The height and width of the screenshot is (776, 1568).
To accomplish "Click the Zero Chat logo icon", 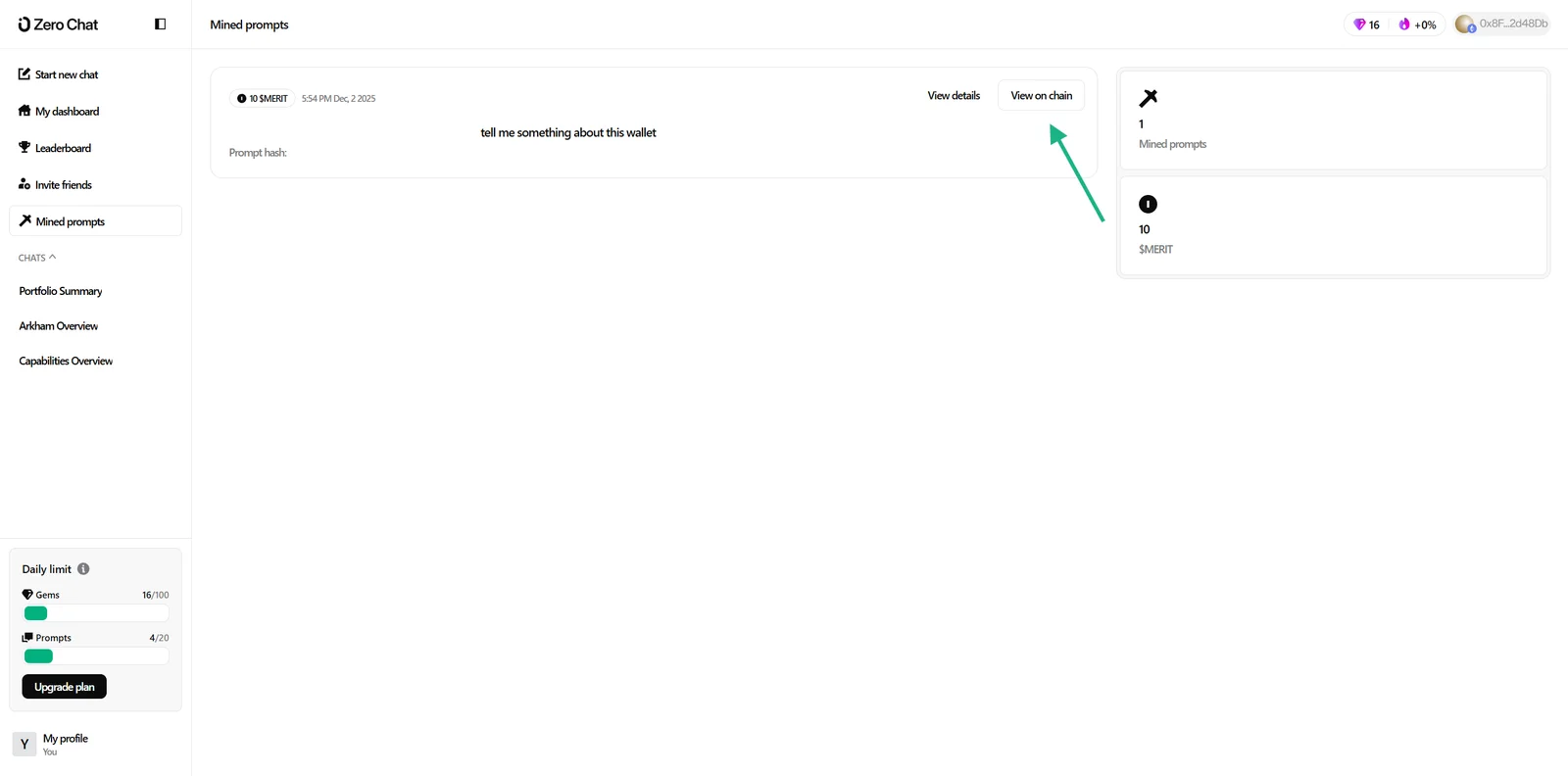I will [x=24, y=24].
